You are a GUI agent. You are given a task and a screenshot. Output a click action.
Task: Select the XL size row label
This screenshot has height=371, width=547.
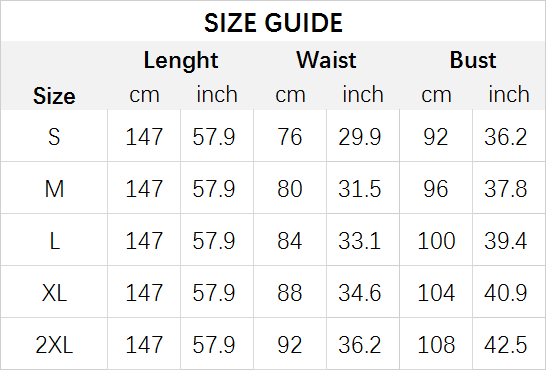[54, 292]
